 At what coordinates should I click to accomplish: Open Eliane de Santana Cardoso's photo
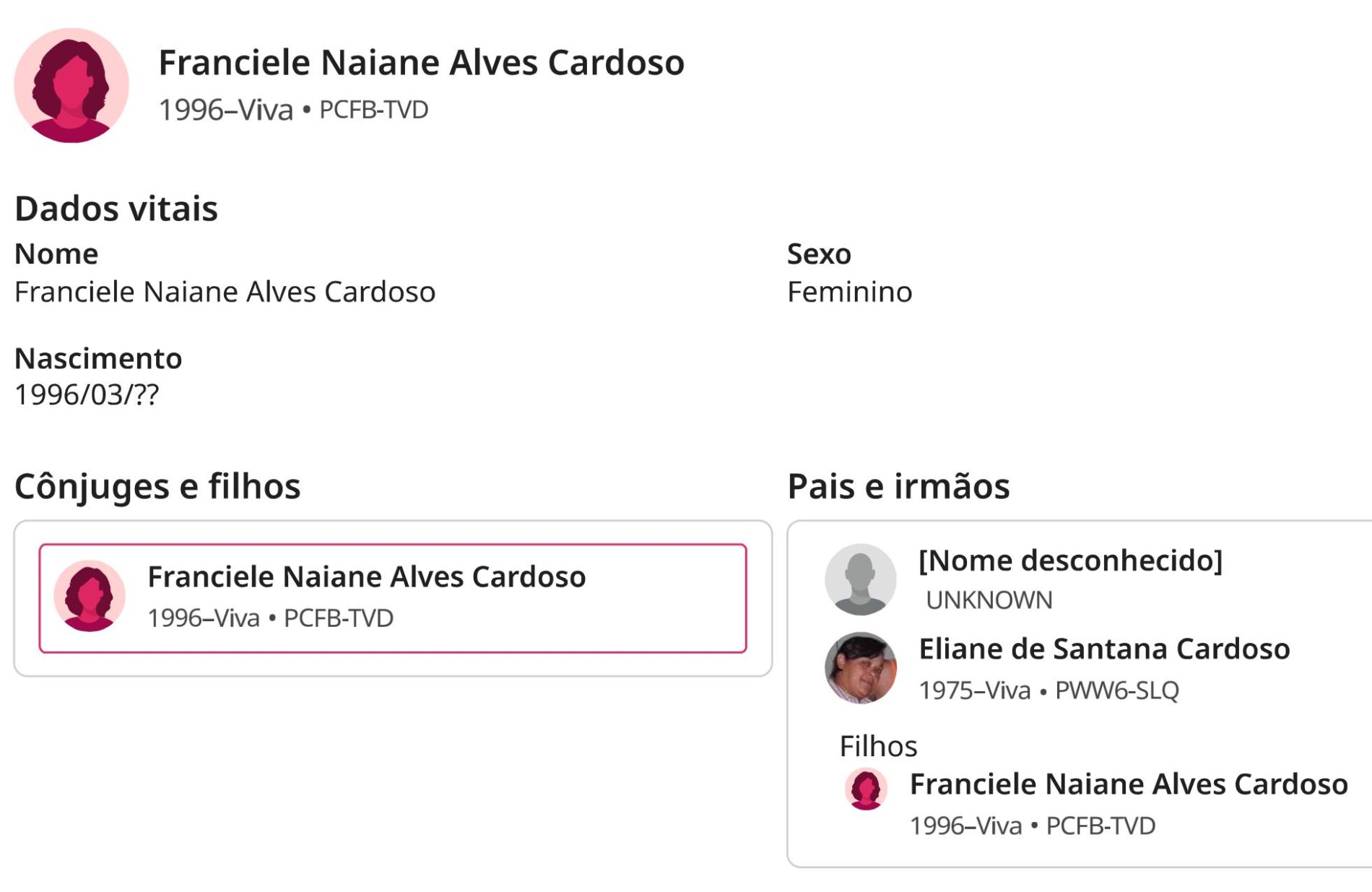[x=860, y=668]
